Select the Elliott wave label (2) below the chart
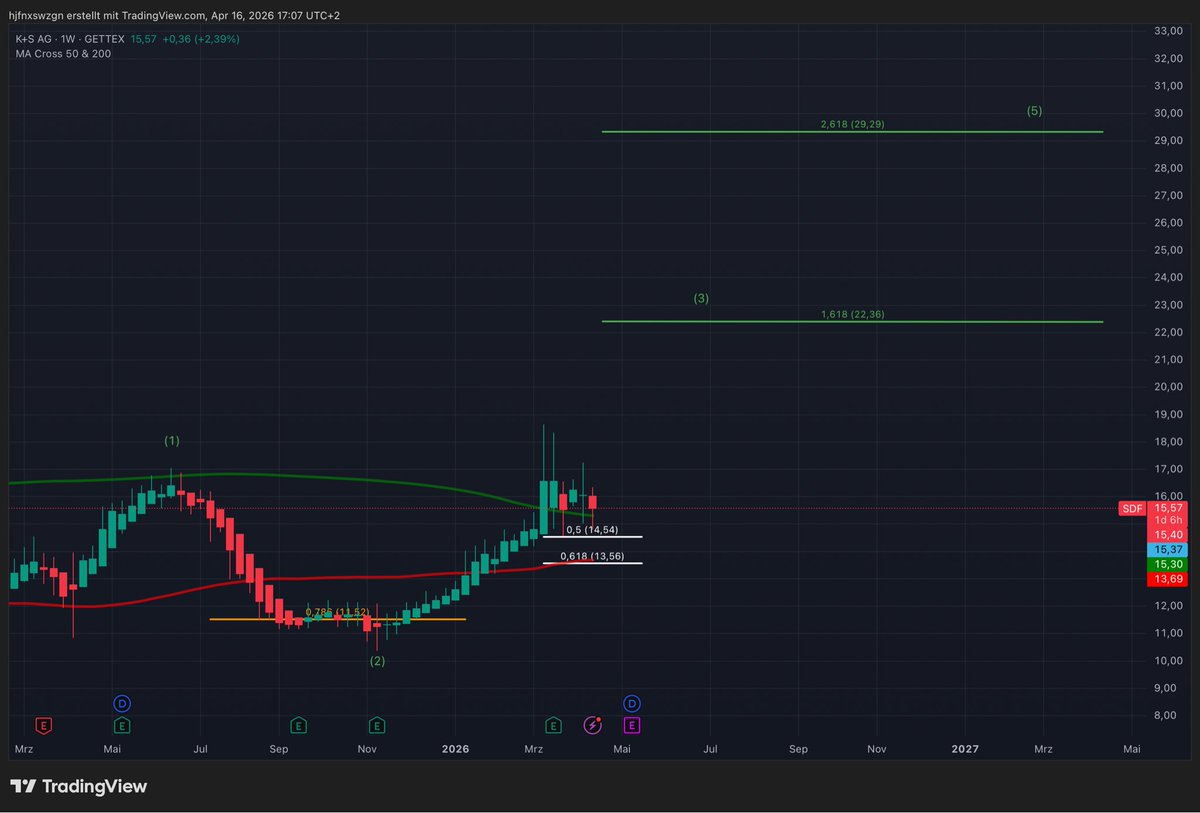Image resolution: width=1200 pixels, height=813 pixels. tap(378, 660)
